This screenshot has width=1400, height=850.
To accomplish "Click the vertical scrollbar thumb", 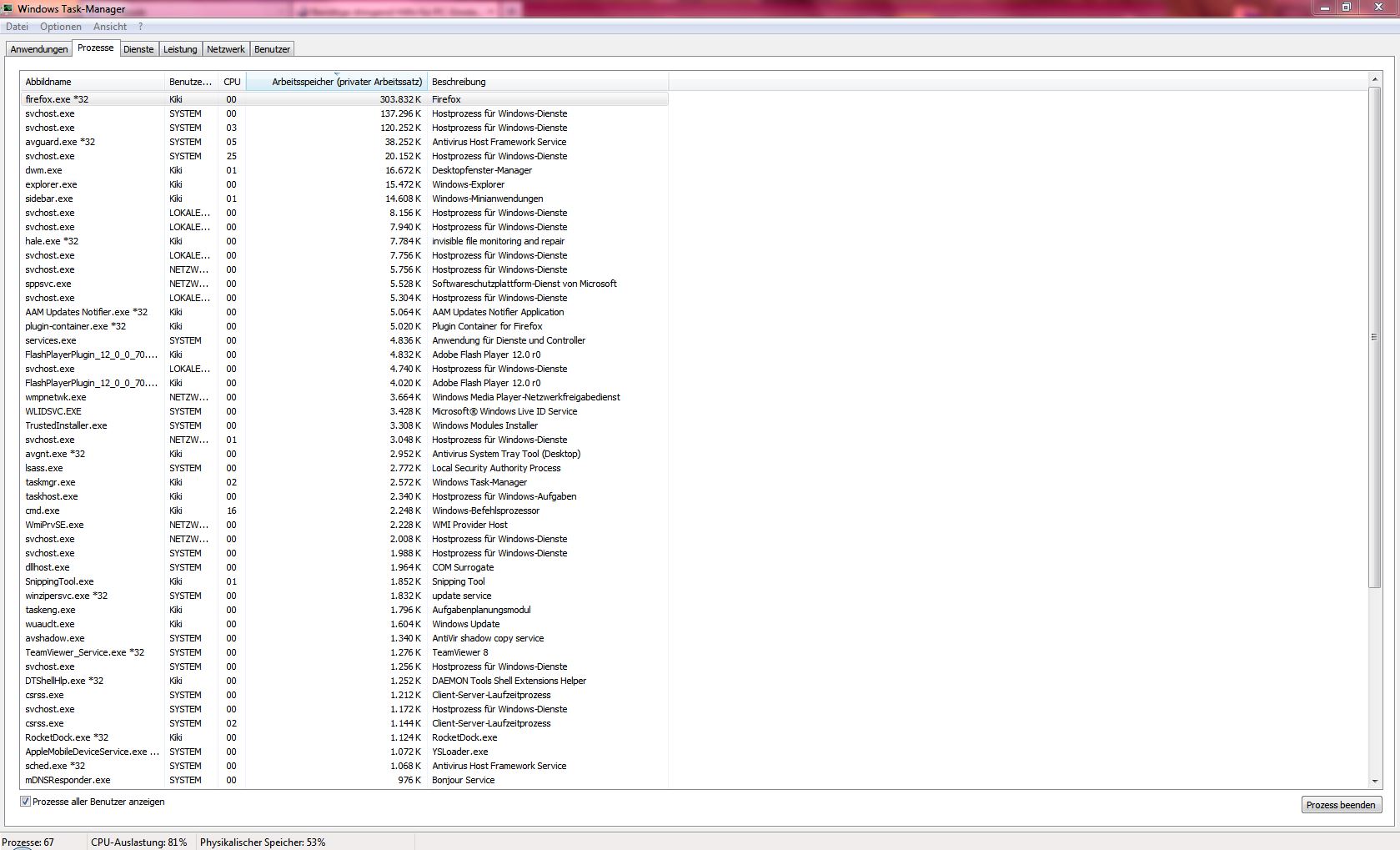I will pos(1375,337).
